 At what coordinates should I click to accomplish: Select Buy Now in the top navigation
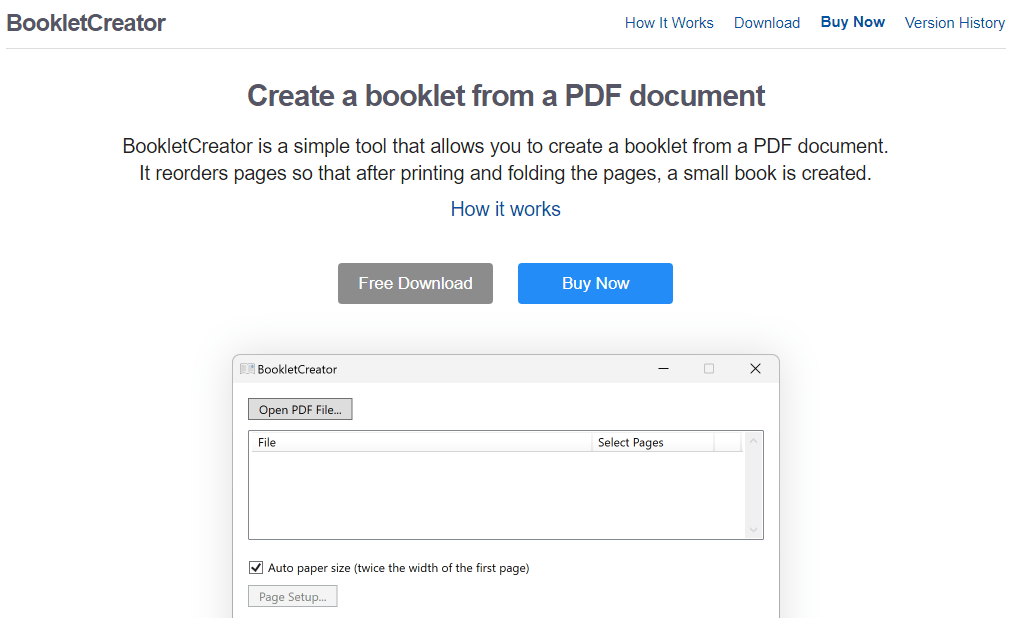(852, 21)
